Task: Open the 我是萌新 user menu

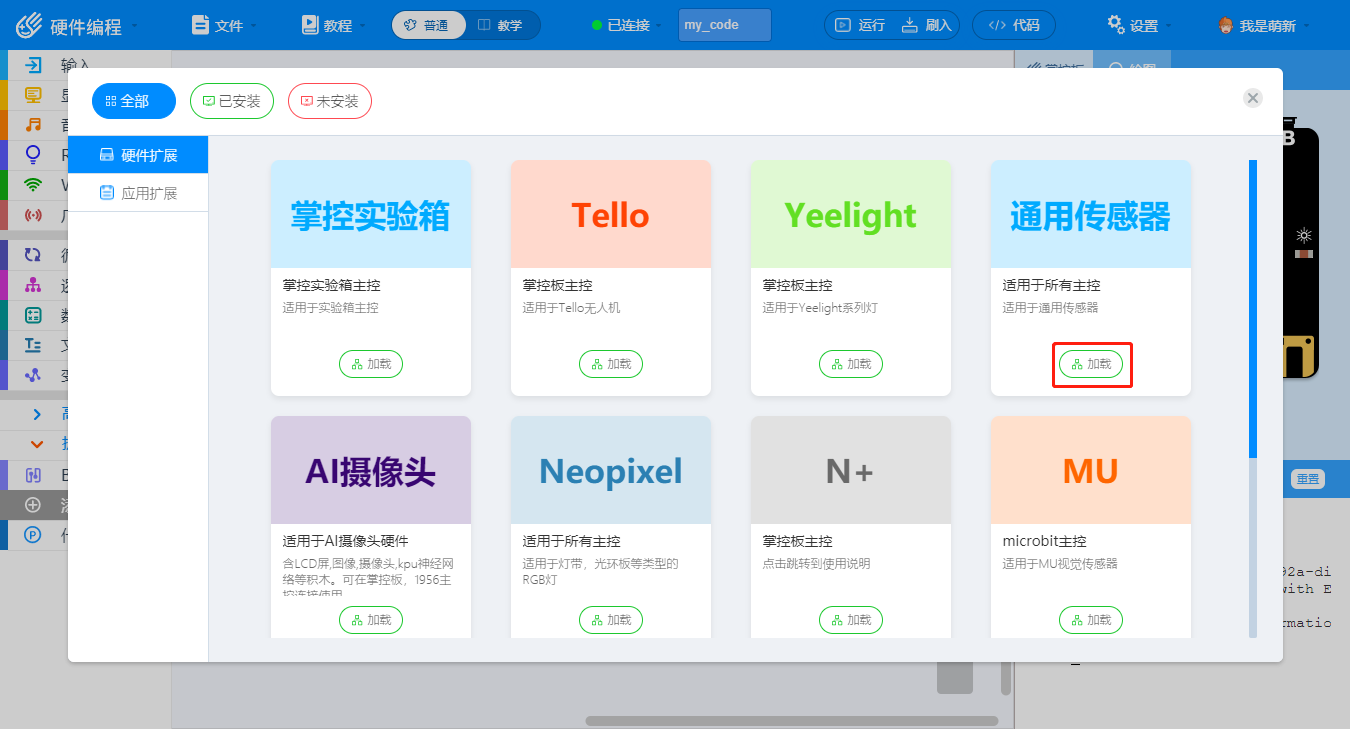Action: pos(1265,25)
